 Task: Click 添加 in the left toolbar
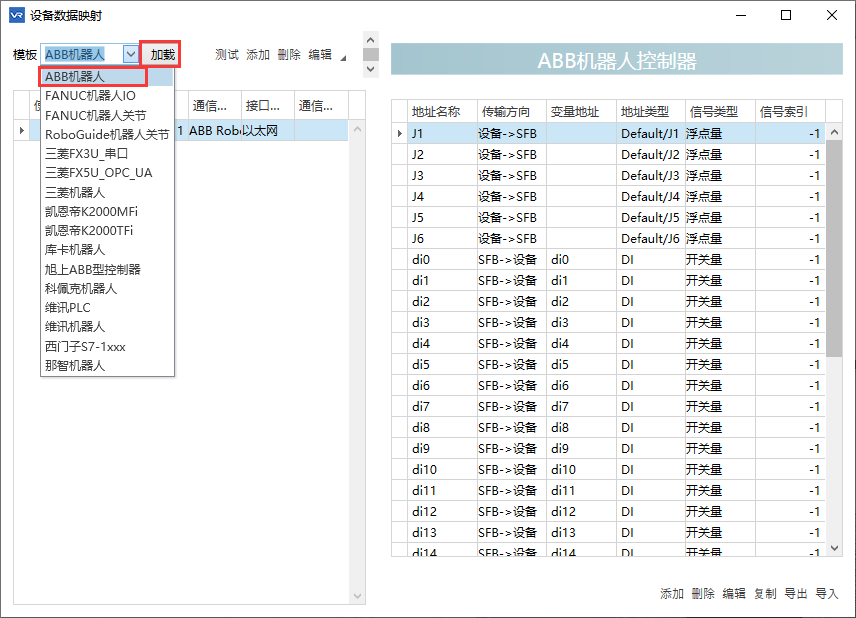[x=258, y=55]
